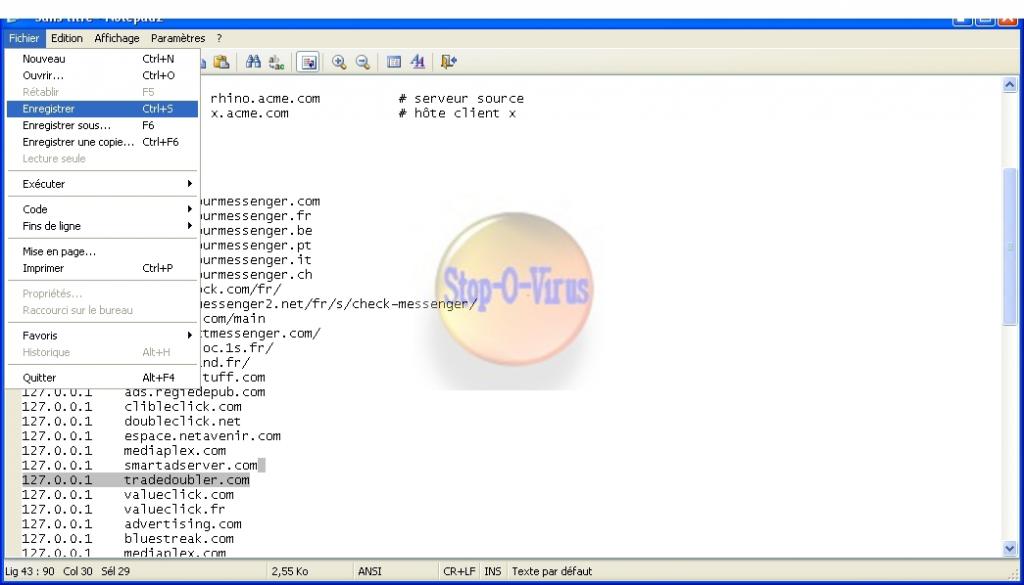Click the disabled Lecture seule entry
The height and width of the screenshot is (585, 1024).
point(102,159)
